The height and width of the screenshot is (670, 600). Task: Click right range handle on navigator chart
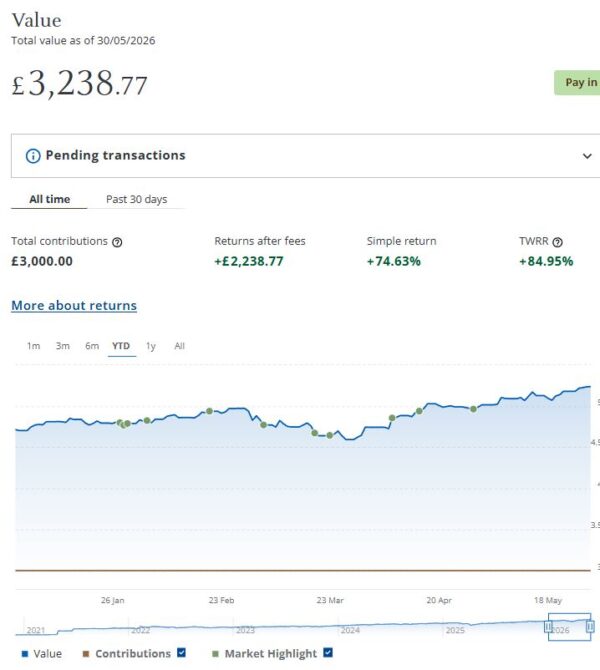[x=590, y=627]
